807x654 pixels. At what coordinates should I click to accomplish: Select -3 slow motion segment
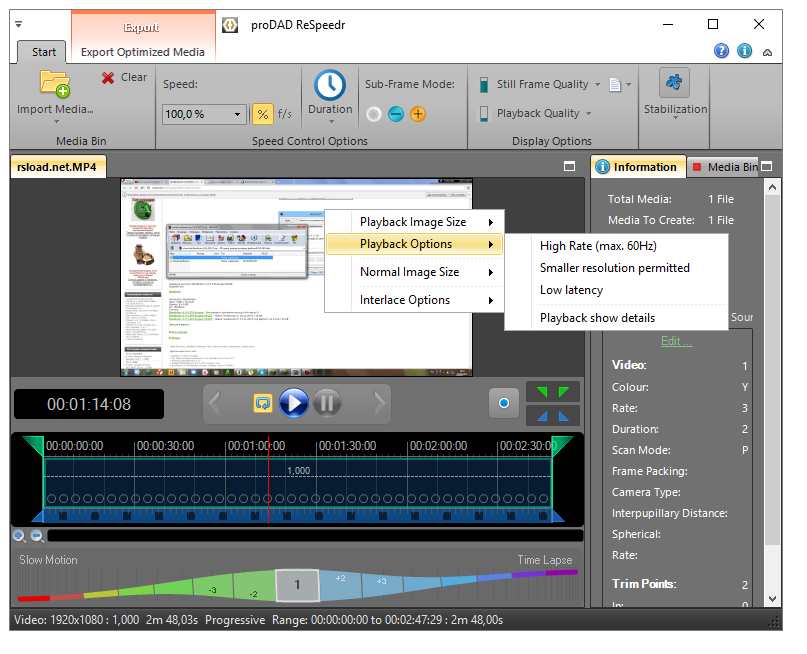[213, 587]
